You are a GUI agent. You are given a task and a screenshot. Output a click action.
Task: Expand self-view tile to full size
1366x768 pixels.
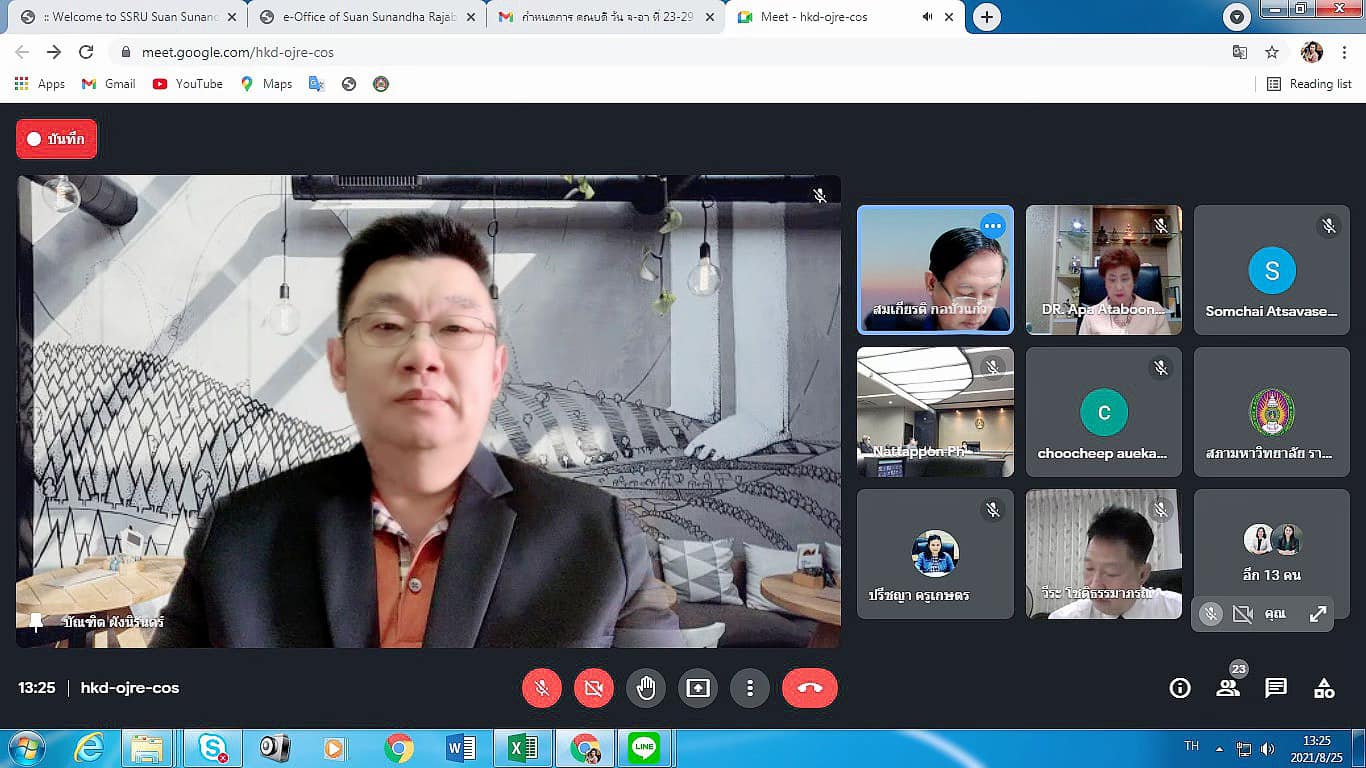tap(1318, 614)
